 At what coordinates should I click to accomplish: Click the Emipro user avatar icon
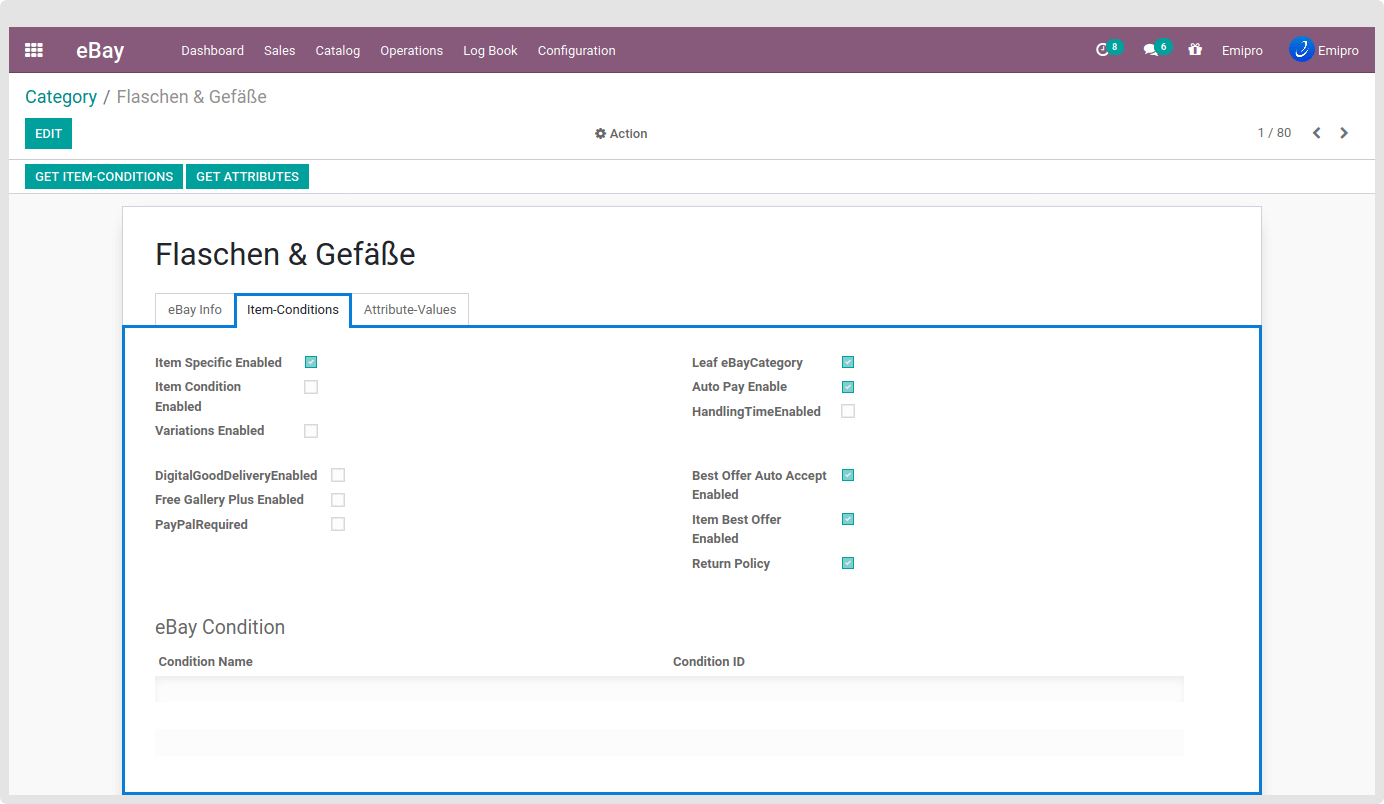pos(1301,49)
